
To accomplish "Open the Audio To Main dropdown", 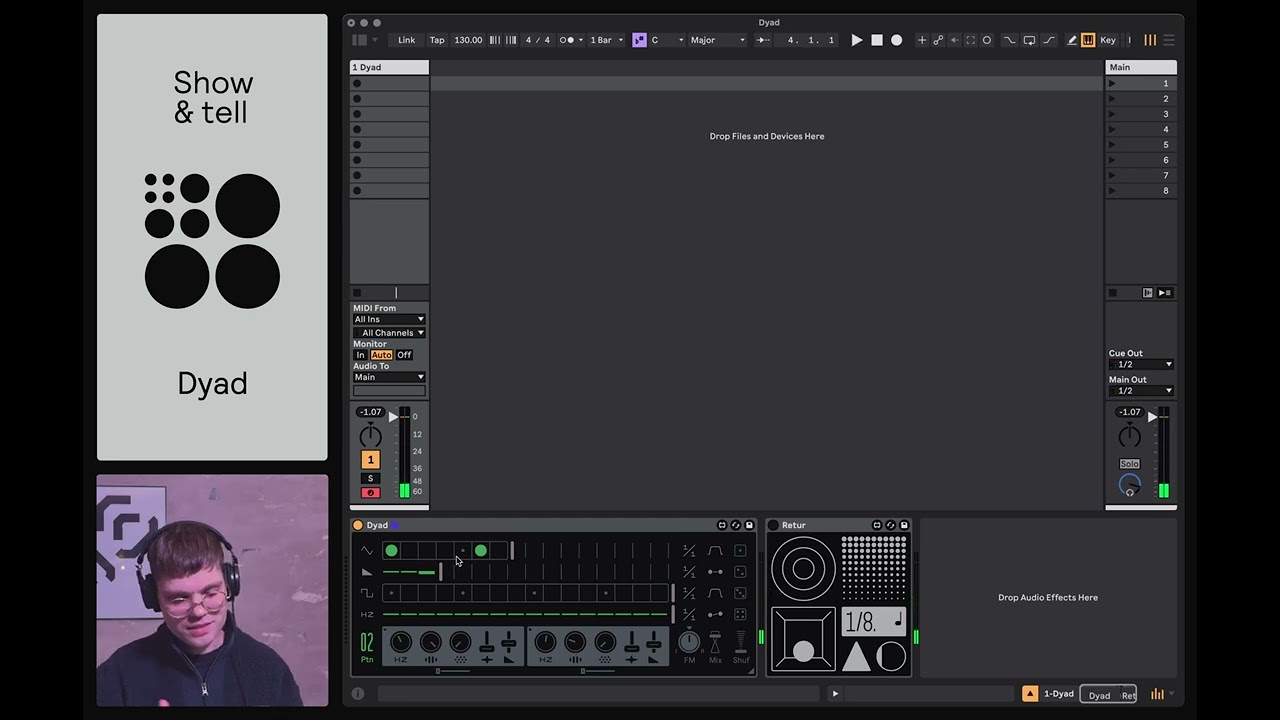I will [x=389, y=377].
